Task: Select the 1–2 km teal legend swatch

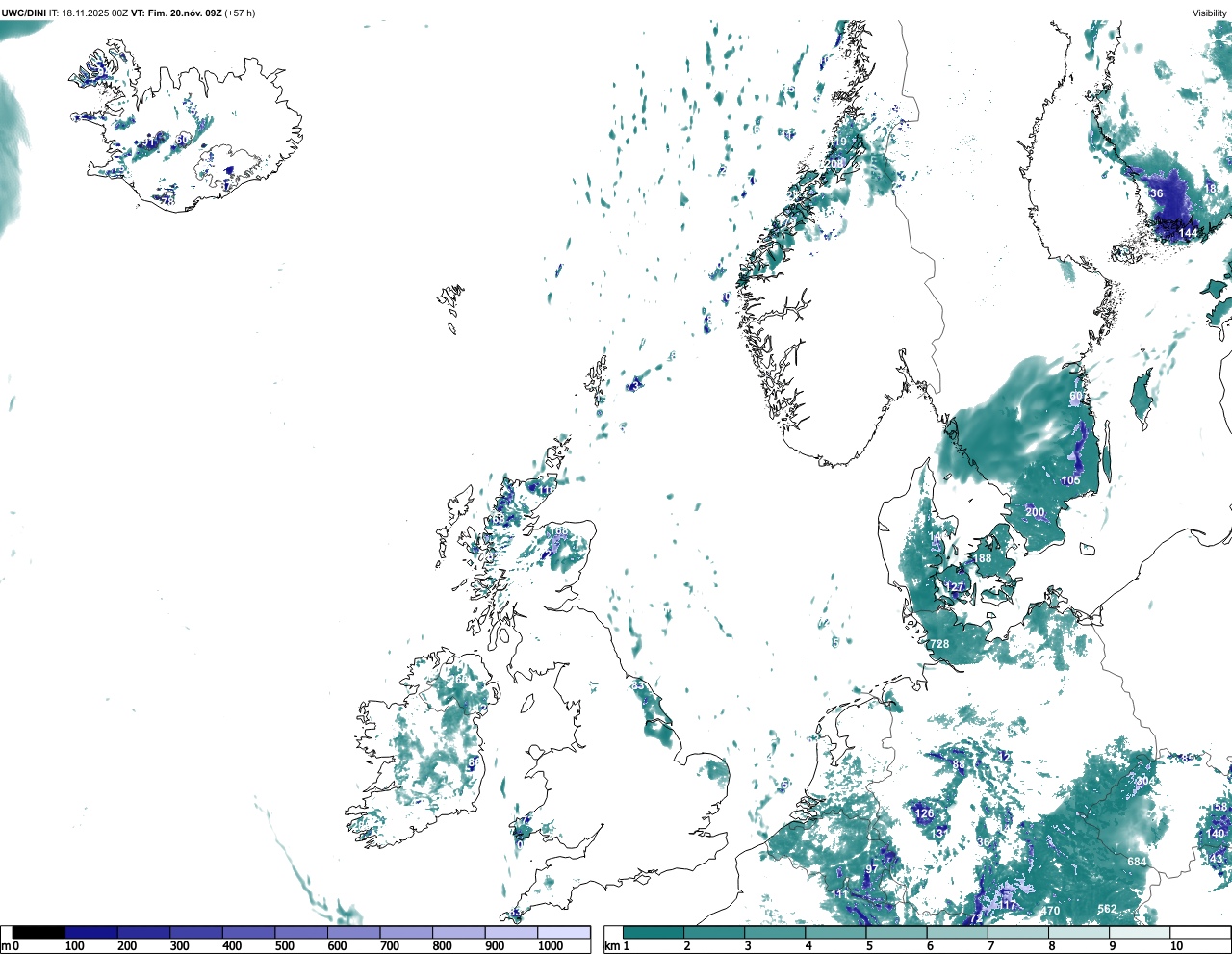Action: click(x=654, y=932)
